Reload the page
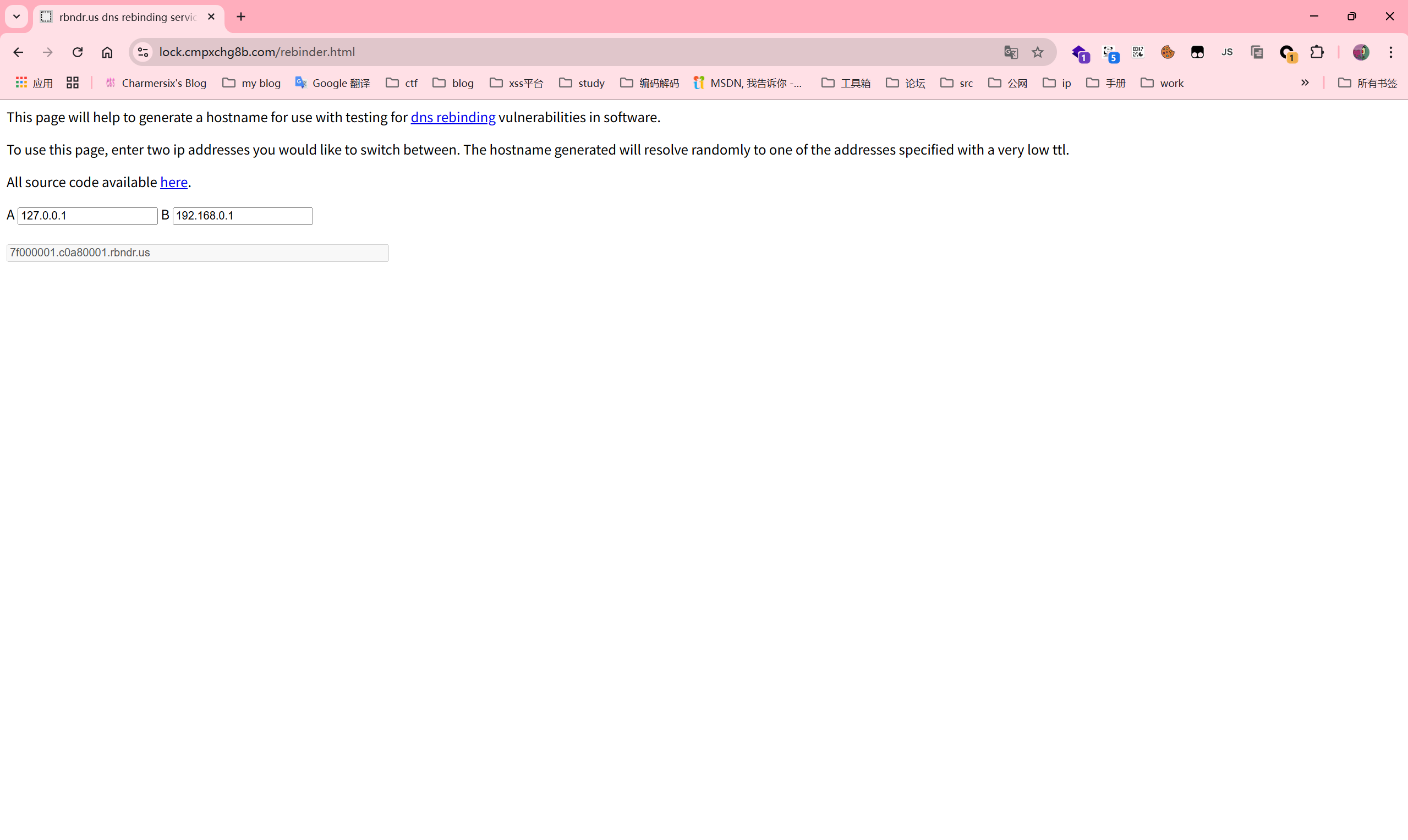1408x840 pixels. (x=78, y=52)
